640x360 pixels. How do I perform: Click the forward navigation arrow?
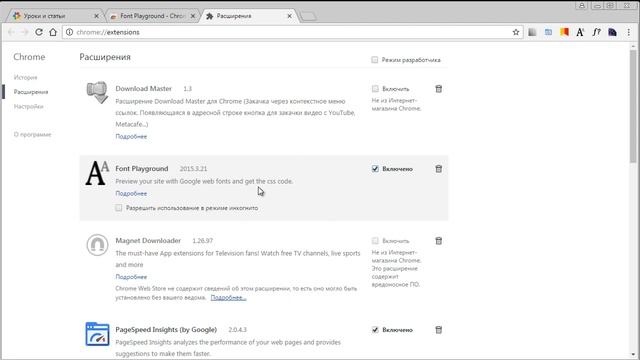point(25,32)
